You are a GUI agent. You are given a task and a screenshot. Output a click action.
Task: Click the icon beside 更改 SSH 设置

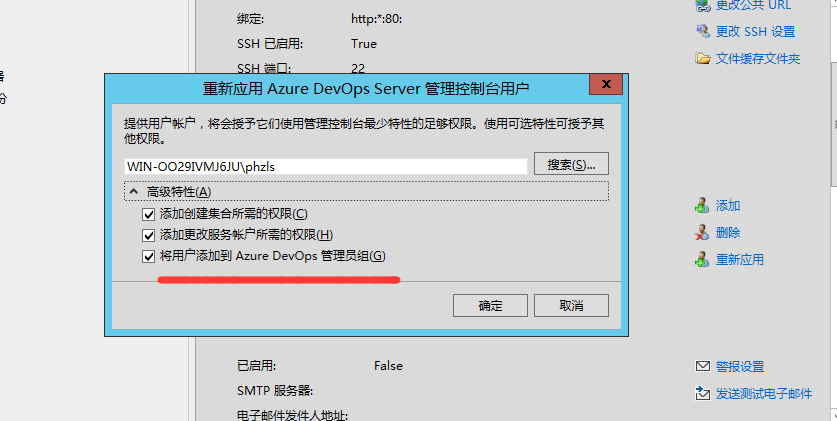pos(702,31)
